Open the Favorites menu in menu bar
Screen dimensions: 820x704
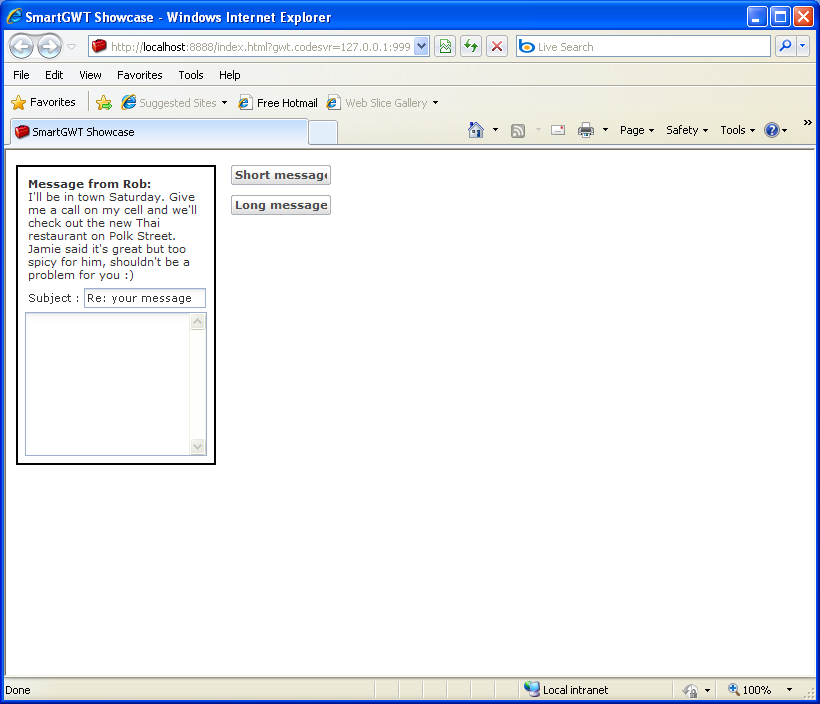coord(140,75)
